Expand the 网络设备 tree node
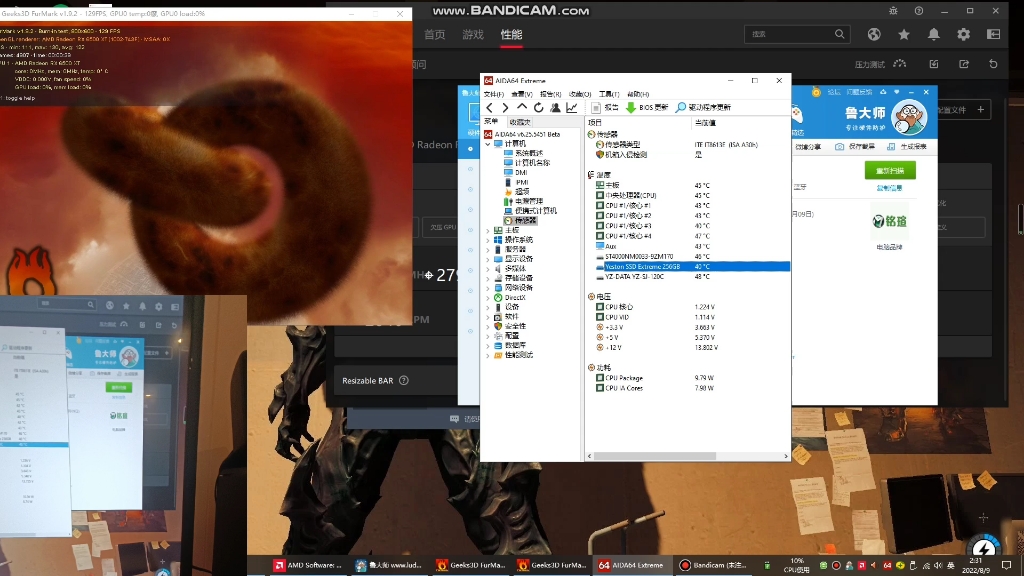Image resolution: width=1024 pixels, height=576 pixels. click(x=488, y=288)
